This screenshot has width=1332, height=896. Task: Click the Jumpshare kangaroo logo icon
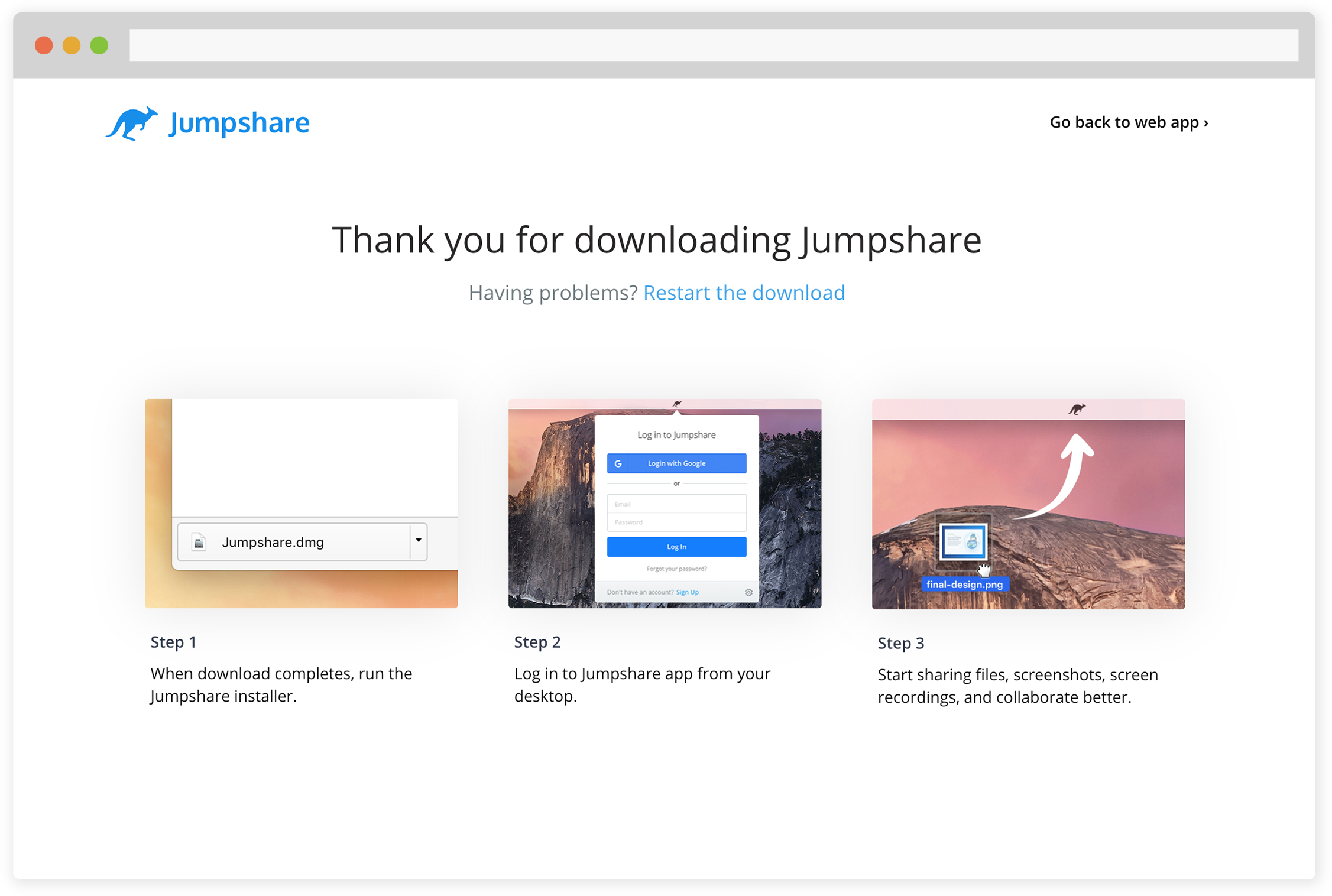[x=131, y=123]
